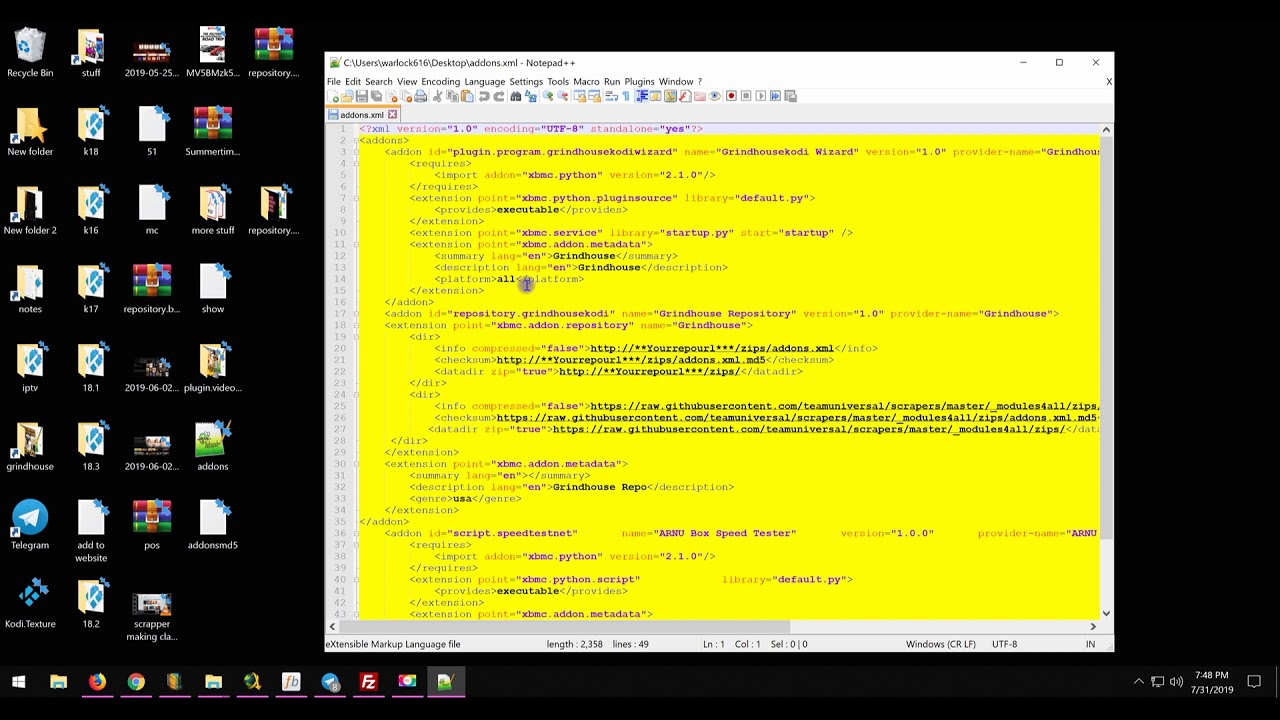
Task: Open FileZilla from the taskbar
Action: click(x=368, y=682)
